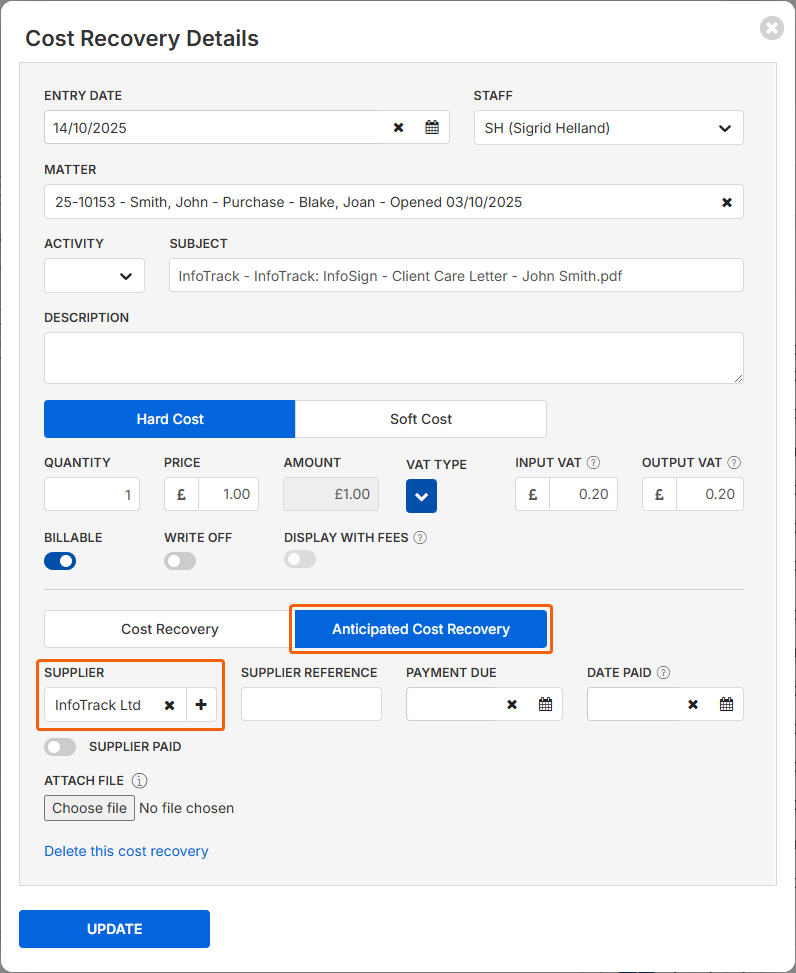Enable the Write Off toggle
This screenshot has width=796, height=973.
180,561
